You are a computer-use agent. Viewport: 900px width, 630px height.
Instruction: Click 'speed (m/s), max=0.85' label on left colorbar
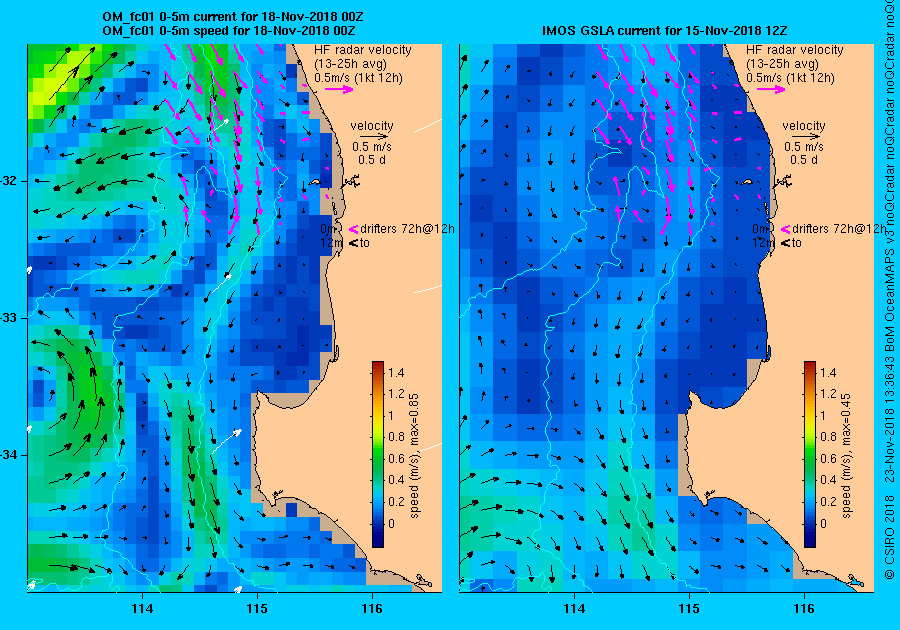(414, 456)
